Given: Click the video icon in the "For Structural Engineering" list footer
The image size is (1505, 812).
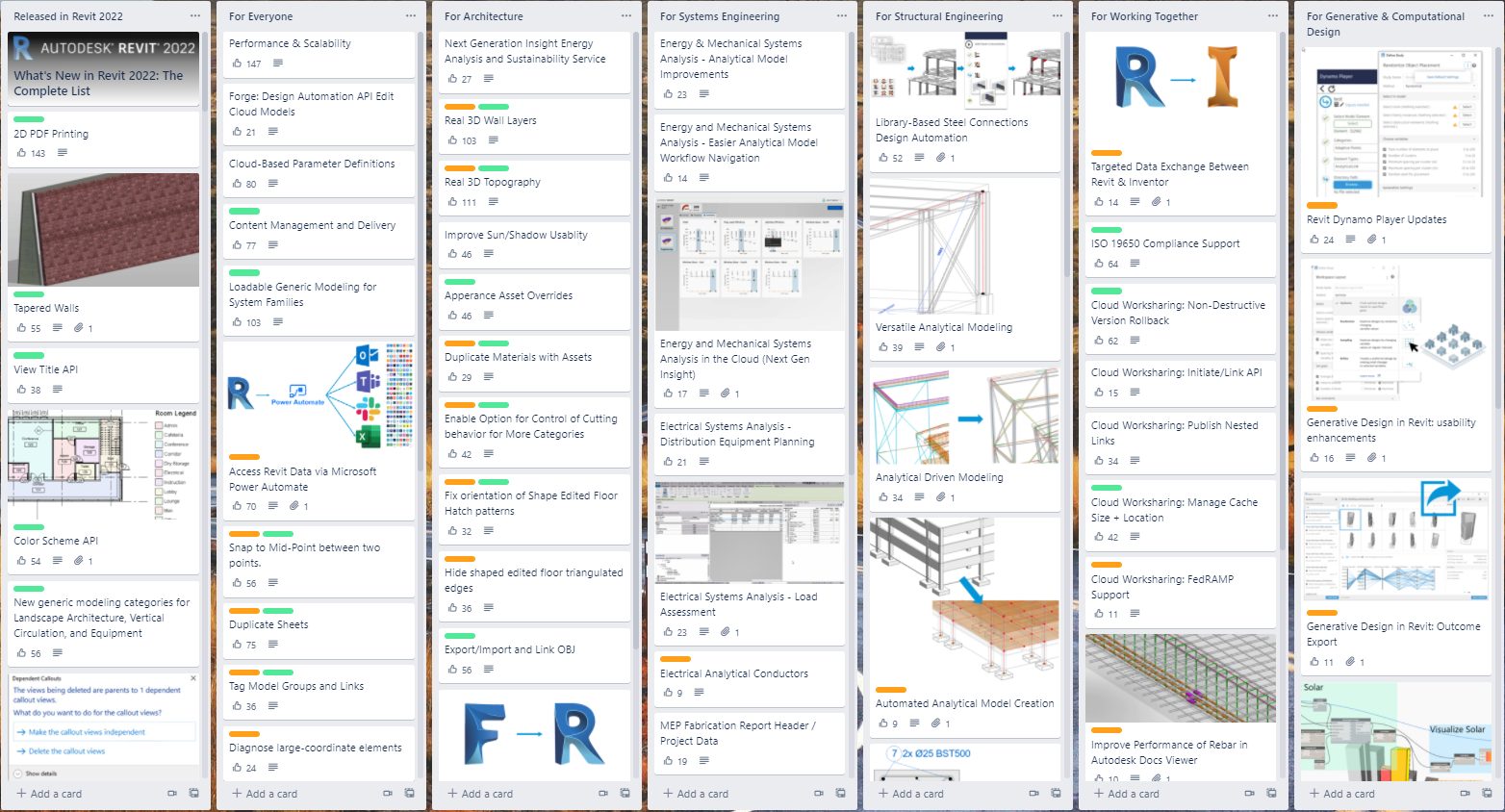Looking at the screenshot, I should [1033, 794].
